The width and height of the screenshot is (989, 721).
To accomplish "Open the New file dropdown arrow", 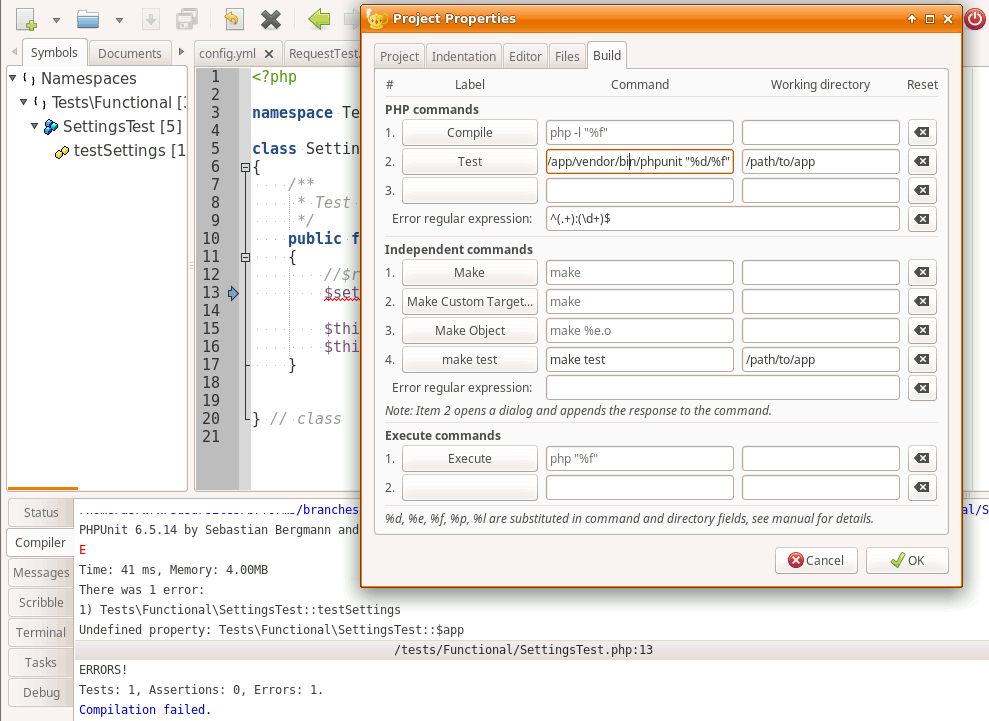I will pyautogui.click(x=56, y=19).
